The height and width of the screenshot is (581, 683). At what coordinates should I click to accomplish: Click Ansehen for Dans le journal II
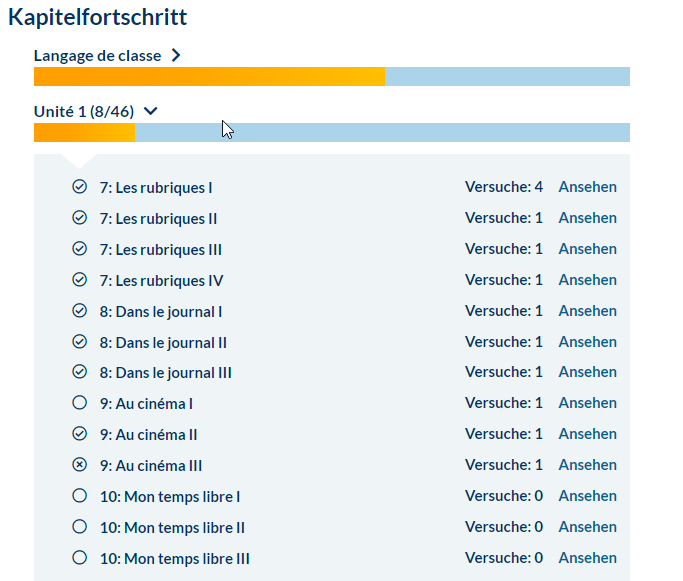587,342
